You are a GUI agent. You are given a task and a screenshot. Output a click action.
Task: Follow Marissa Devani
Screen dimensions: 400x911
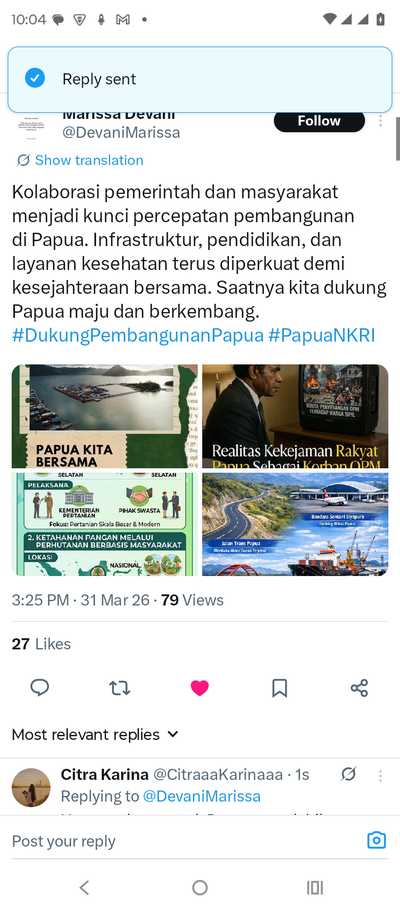coord(319,121)
